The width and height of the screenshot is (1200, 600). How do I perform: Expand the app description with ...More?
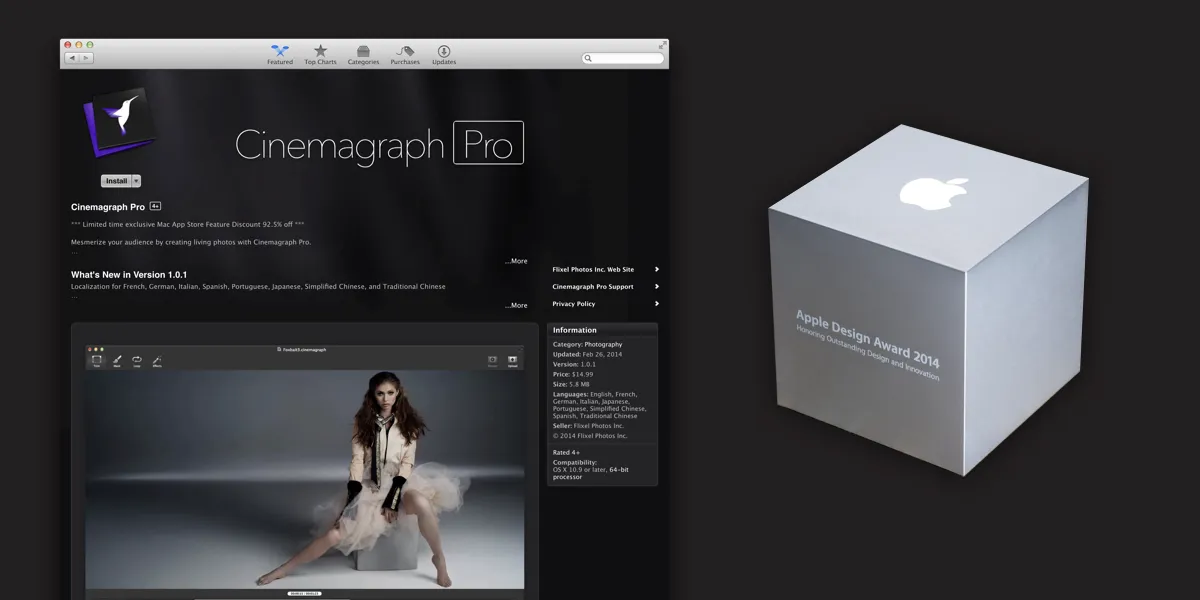[x=516, y=261]
